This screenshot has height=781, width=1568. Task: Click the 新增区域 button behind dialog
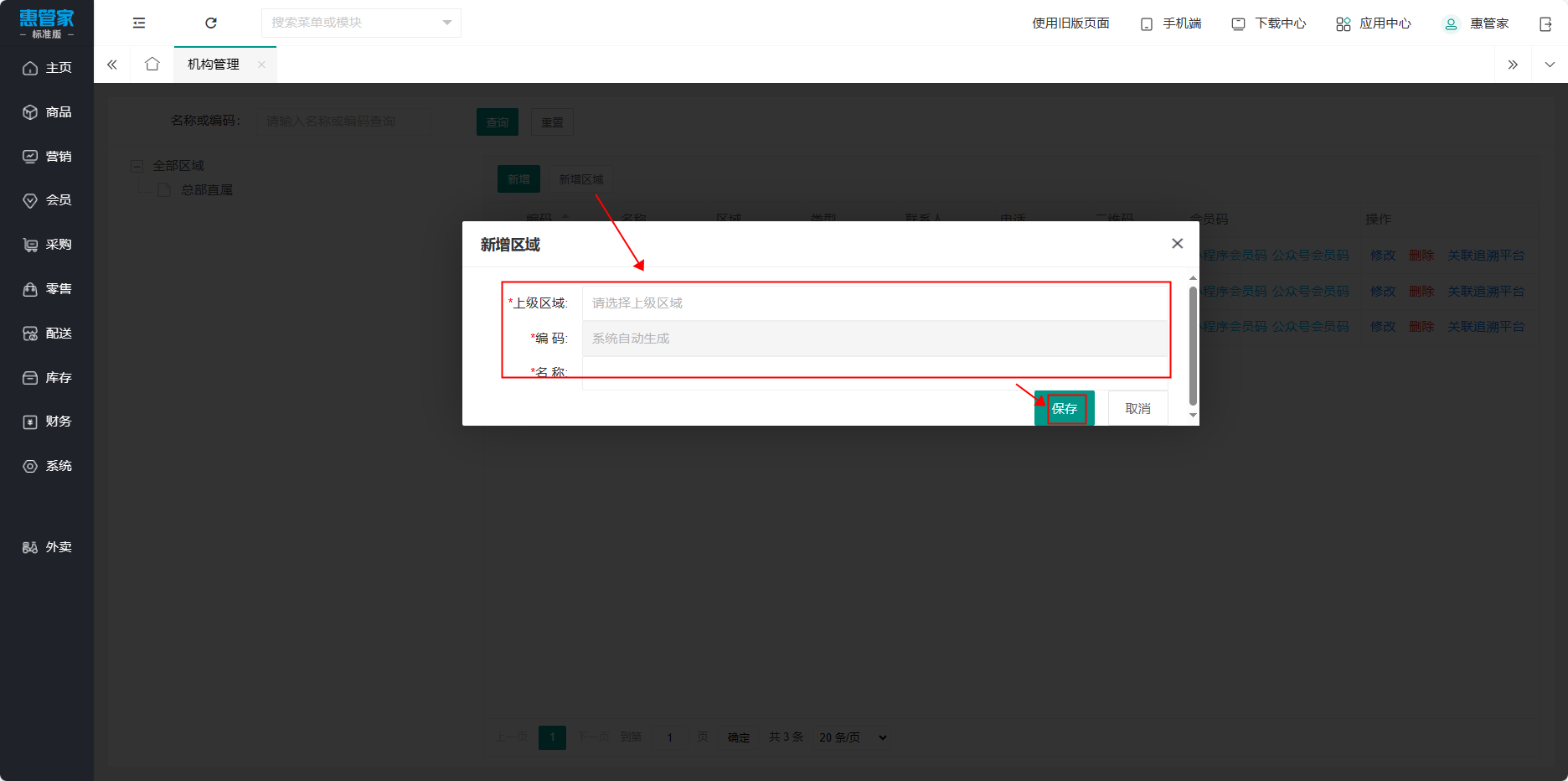click(x=581, y=179)
